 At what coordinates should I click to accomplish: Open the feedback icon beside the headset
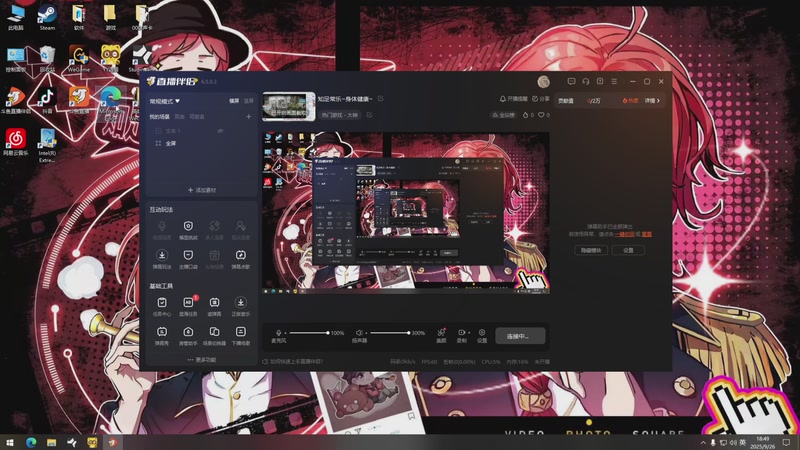click(600, 82)
